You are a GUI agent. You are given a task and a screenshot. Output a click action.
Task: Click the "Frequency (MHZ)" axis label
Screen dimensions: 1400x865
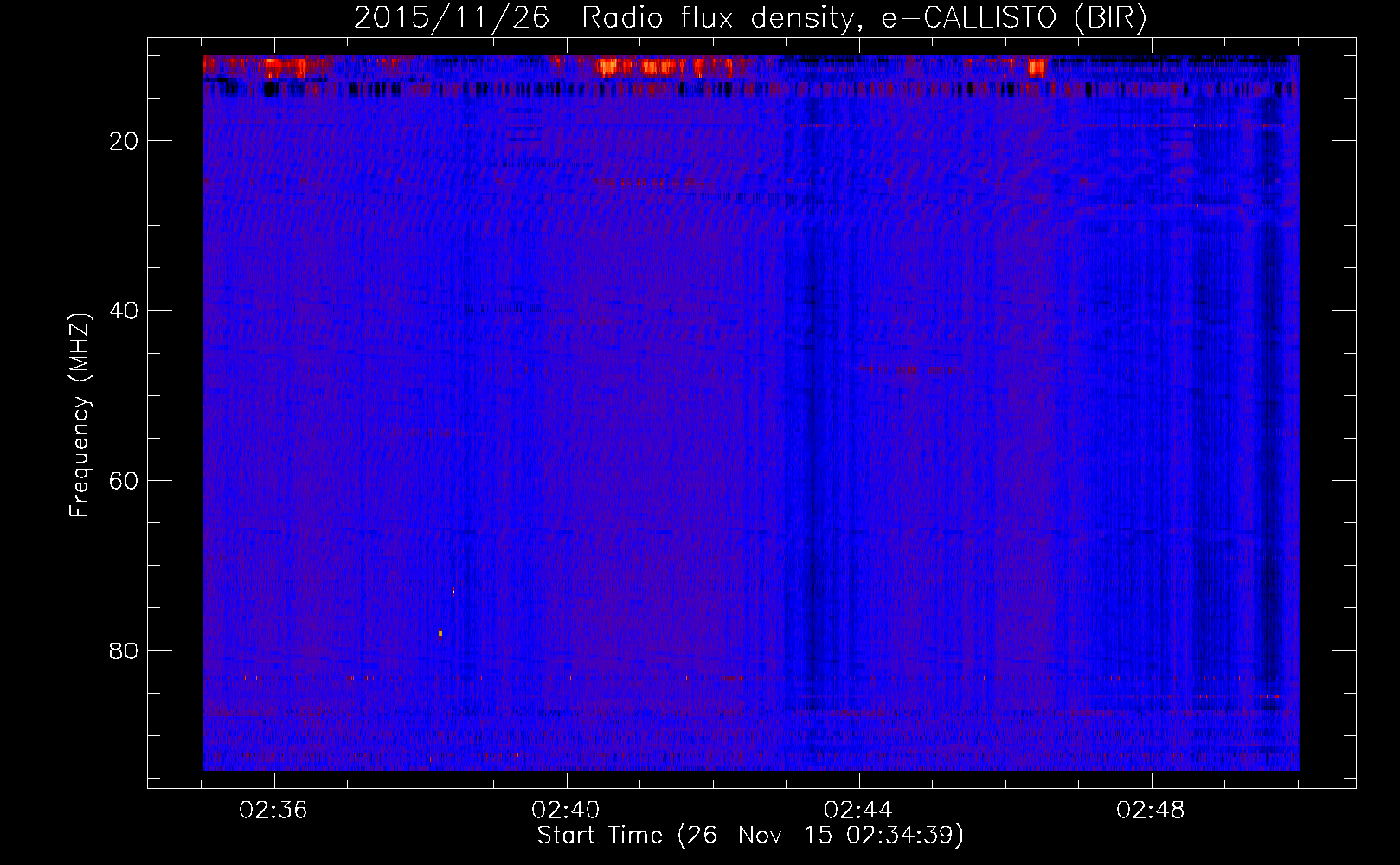coord(80,416)
